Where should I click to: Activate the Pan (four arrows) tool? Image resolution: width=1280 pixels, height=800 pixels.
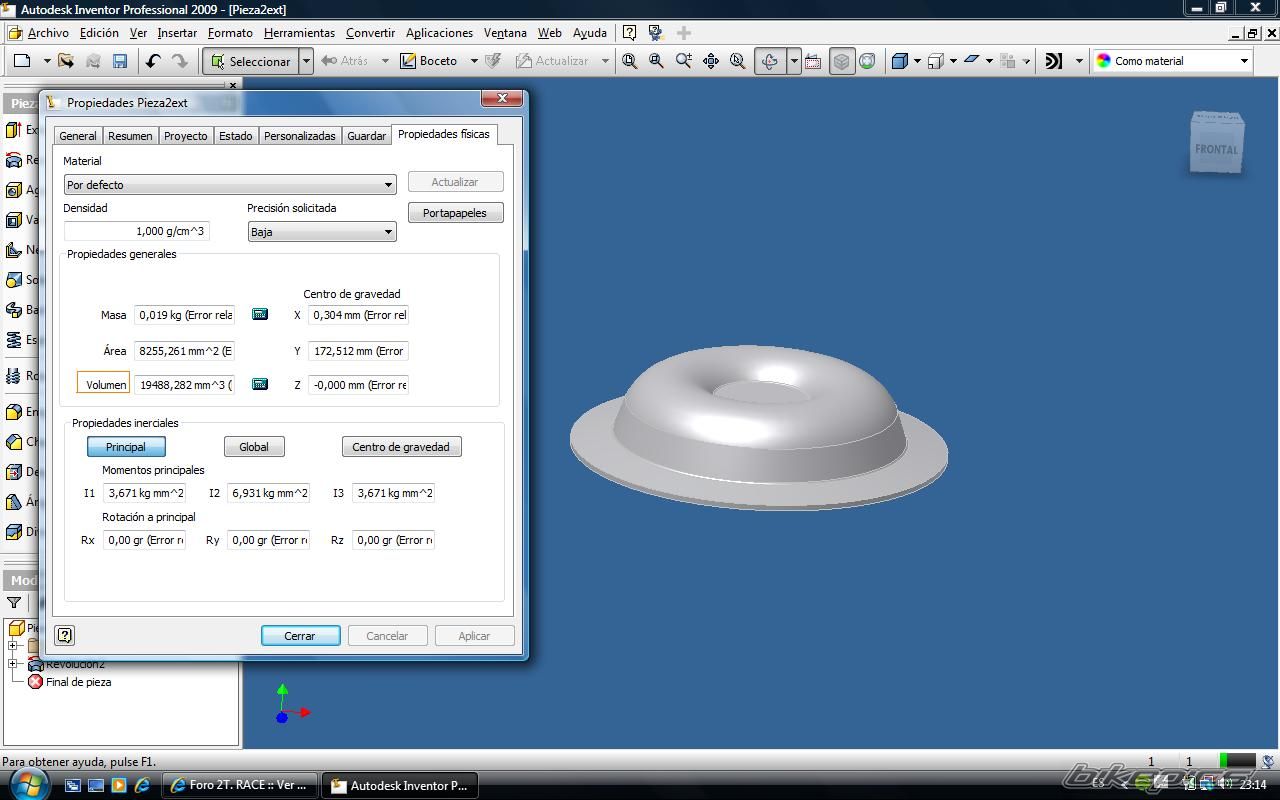coord(711,61)
